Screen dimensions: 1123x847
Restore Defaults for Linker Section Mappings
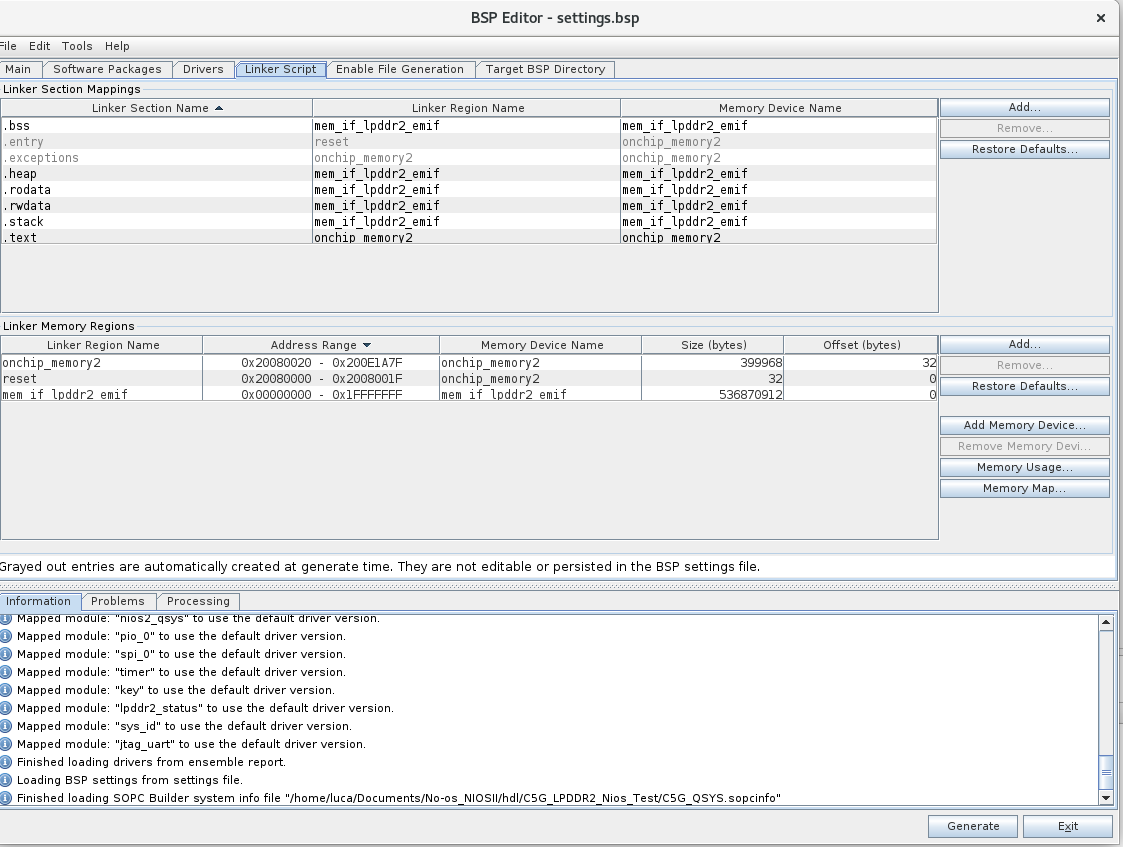pyautogui.click(x=1024, y=149)
